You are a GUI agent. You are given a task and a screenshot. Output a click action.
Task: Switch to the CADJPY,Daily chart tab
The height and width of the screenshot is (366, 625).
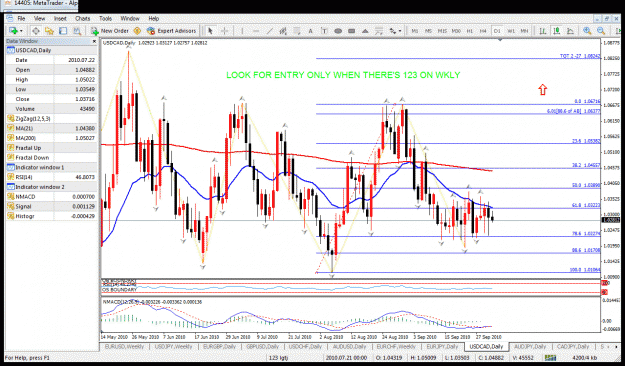click(573, 346)
